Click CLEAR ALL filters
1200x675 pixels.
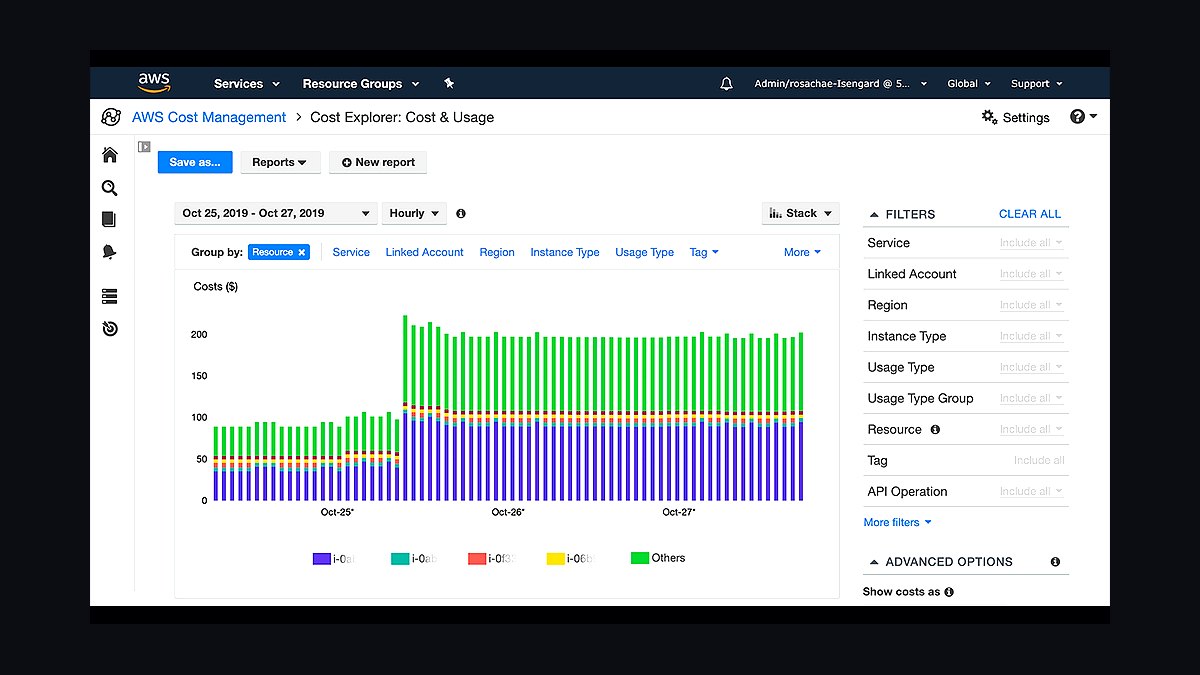(1030, 214)
